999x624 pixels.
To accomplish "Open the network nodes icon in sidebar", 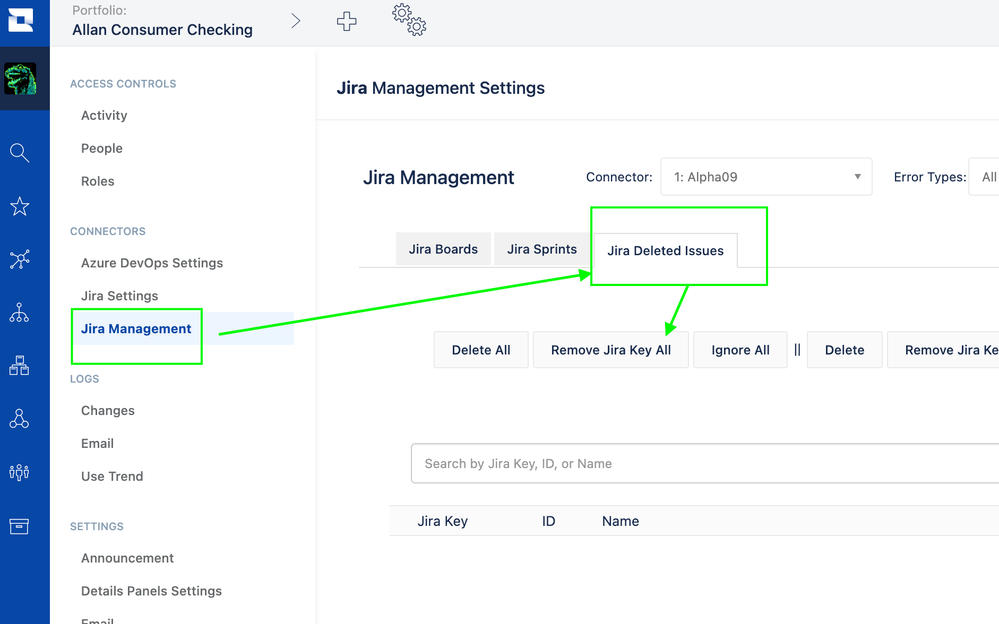I will tap(19, 259).
